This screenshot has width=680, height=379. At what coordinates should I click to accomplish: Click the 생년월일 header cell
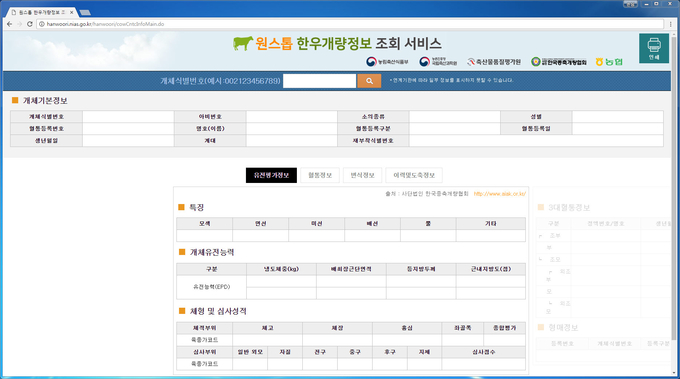coord(46,140)
